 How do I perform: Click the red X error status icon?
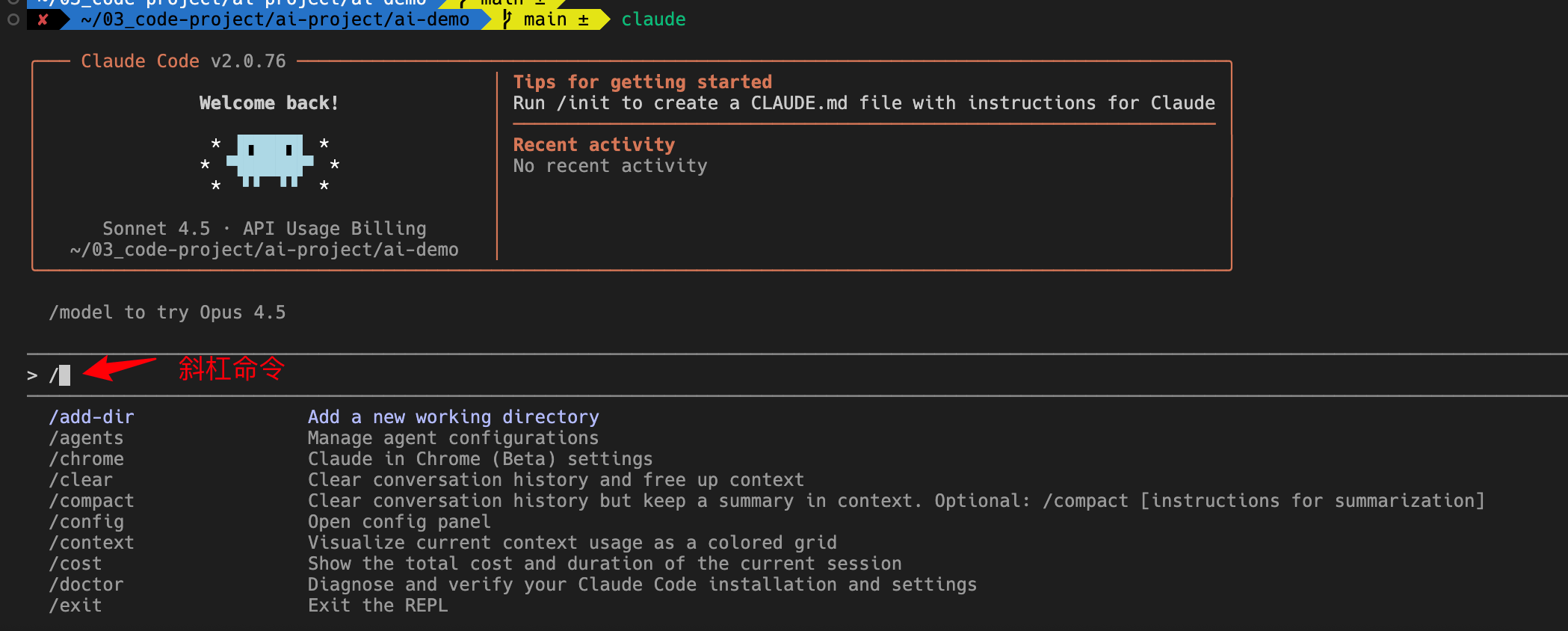(x=43, y=19)
